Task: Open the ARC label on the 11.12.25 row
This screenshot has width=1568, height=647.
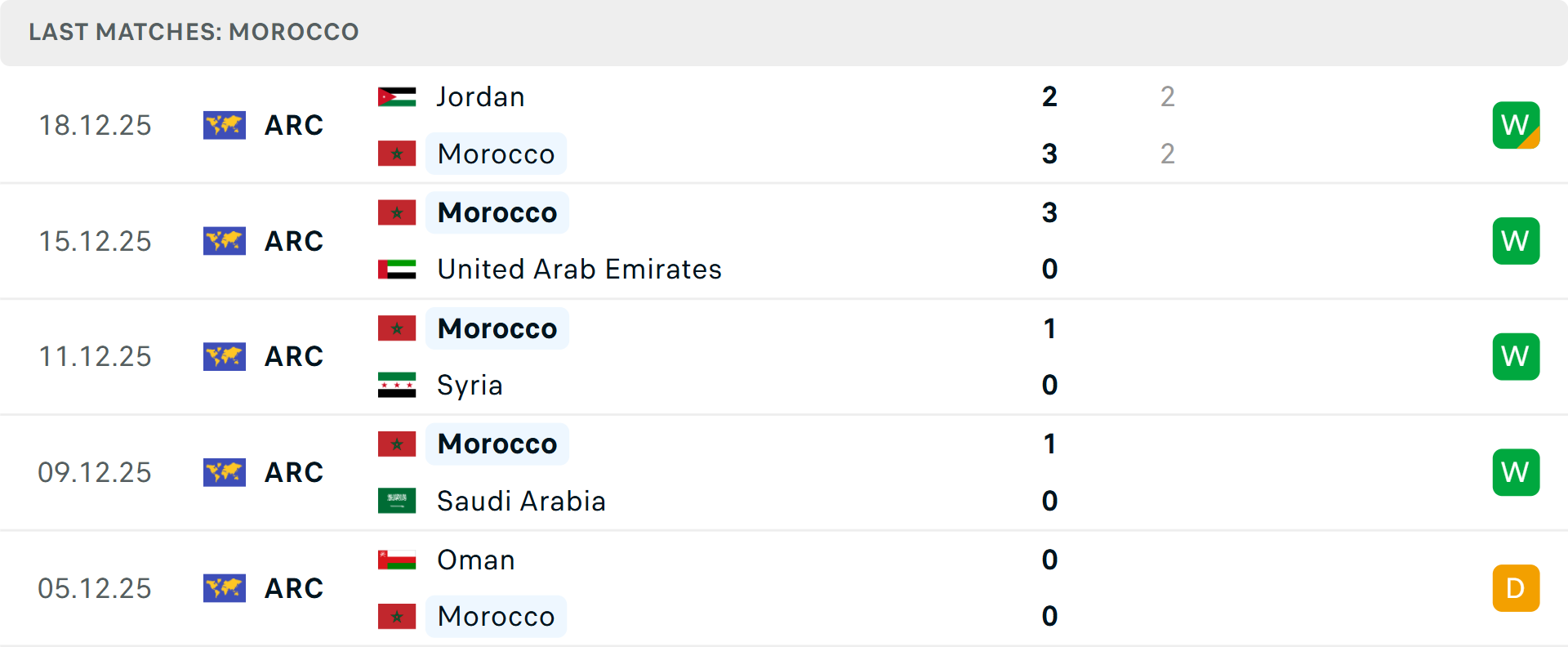Action: pyautogui.click(x=294, y=356)
